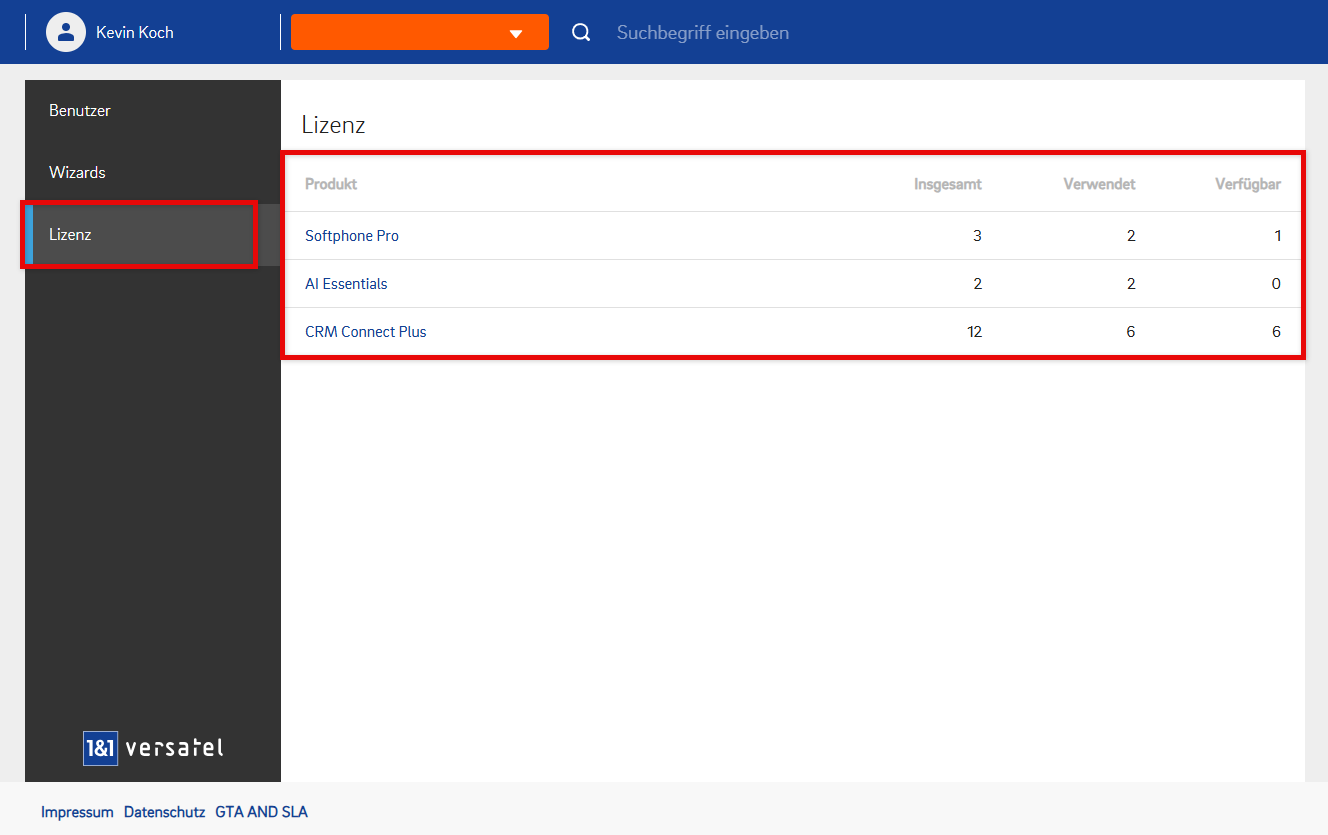1328x835 pixels.
Task: Open the GTA AND SLA link
Action: pyautogui.click(x=261, y=812)
